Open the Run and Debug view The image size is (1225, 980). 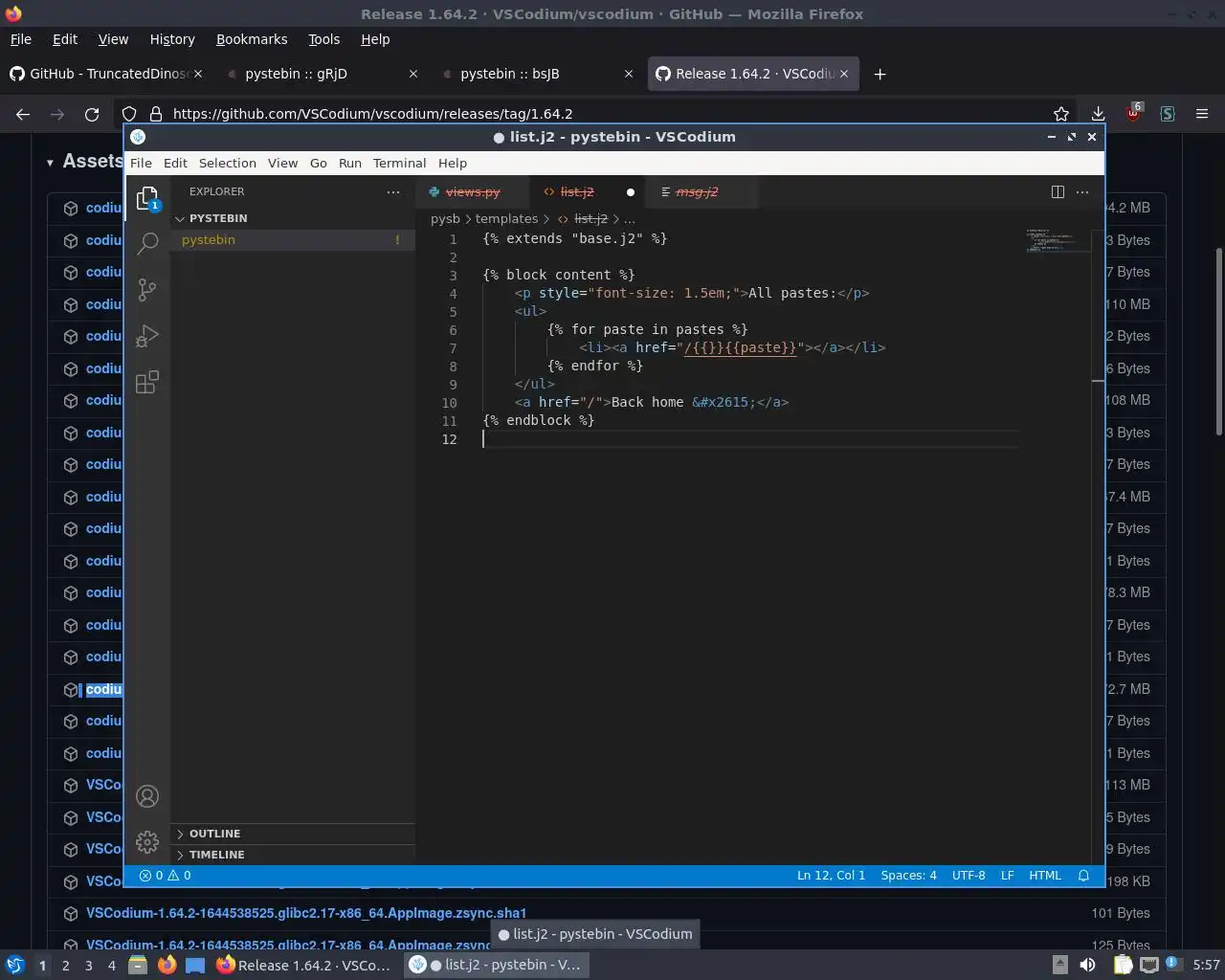[147, 336]
